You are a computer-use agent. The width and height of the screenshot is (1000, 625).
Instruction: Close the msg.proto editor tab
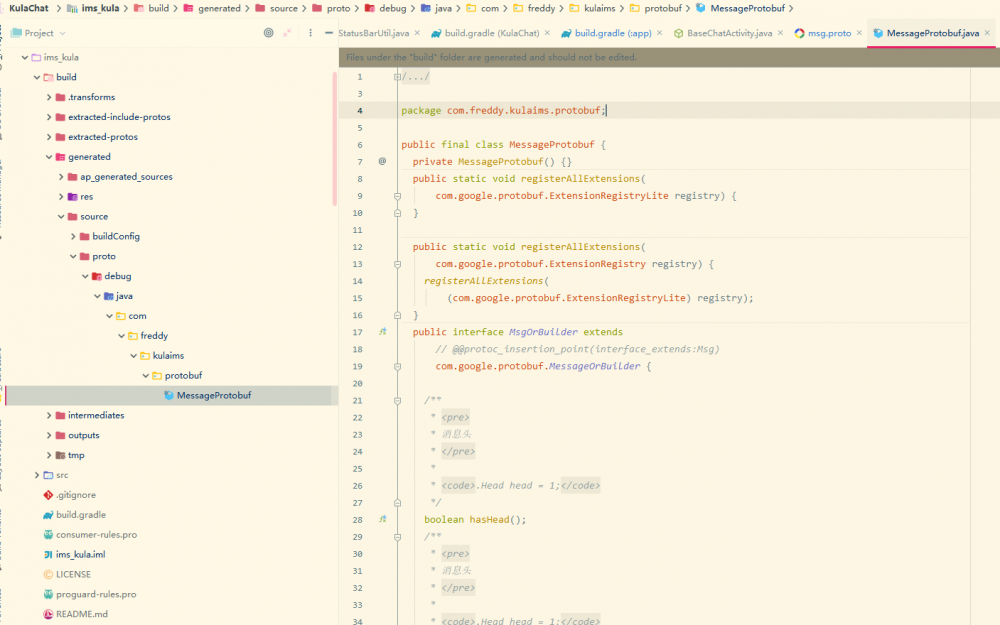click(x=861, y=33)
